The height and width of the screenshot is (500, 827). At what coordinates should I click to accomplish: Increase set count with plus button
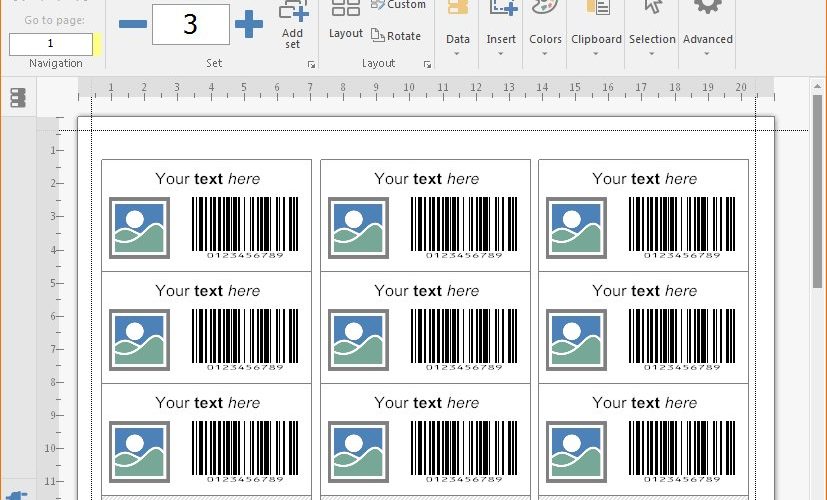249,24
